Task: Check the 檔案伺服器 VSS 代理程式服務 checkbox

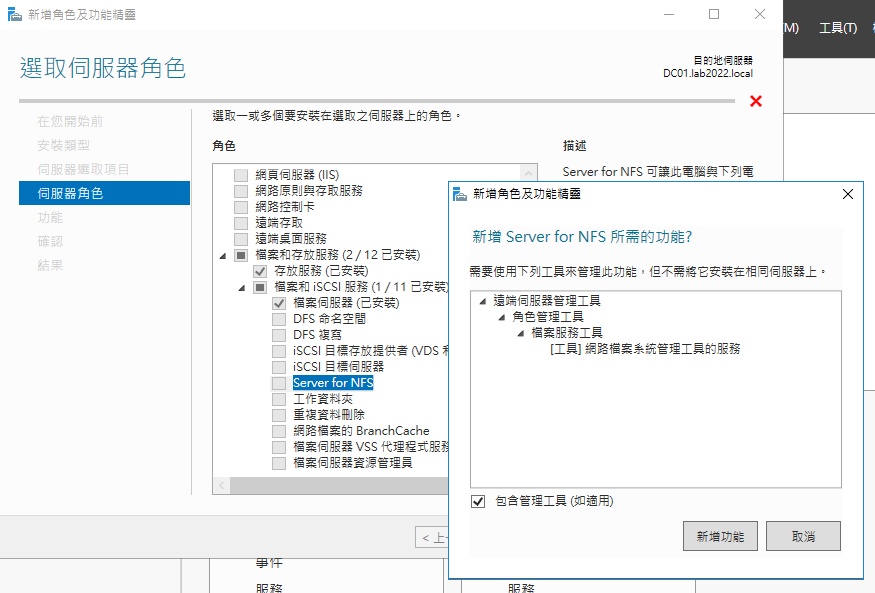Action: tap(279, 447)
